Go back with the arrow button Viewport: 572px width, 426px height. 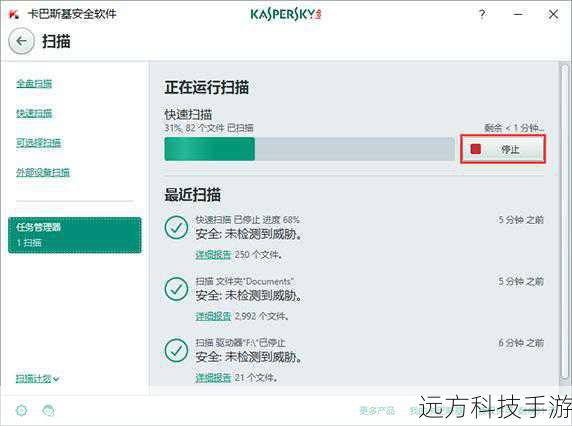point(21,41)
